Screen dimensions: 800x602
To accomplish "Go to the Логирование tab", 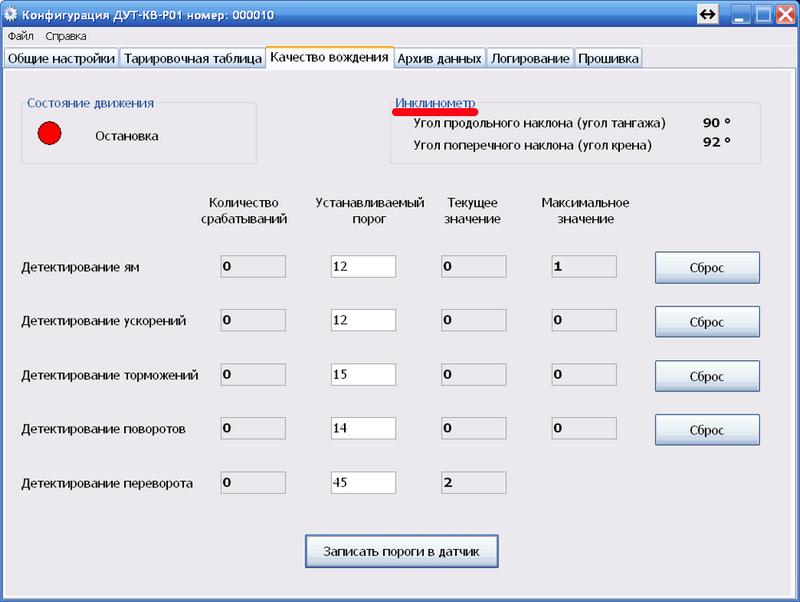I will pos(530,58).
